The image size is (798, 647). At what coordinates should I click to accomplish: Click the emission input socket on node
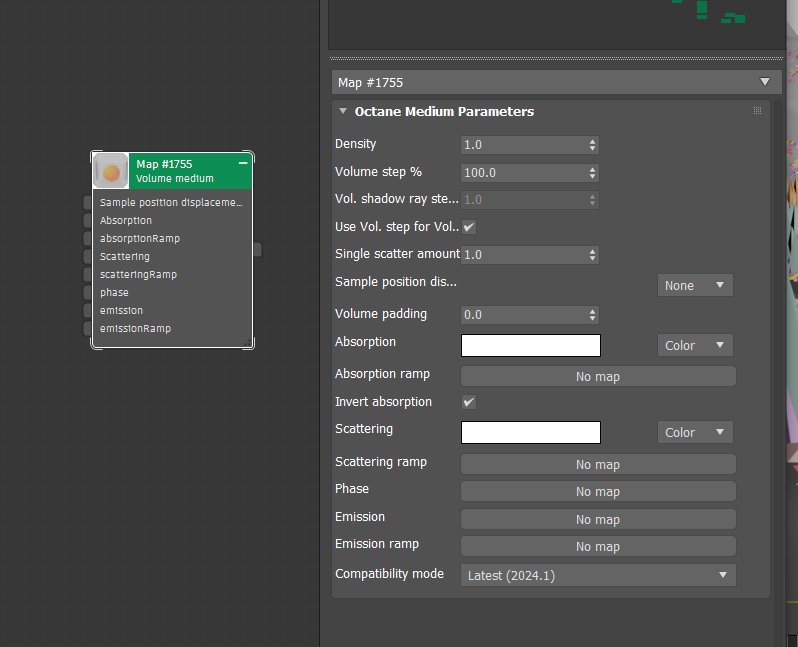(88, 311)
